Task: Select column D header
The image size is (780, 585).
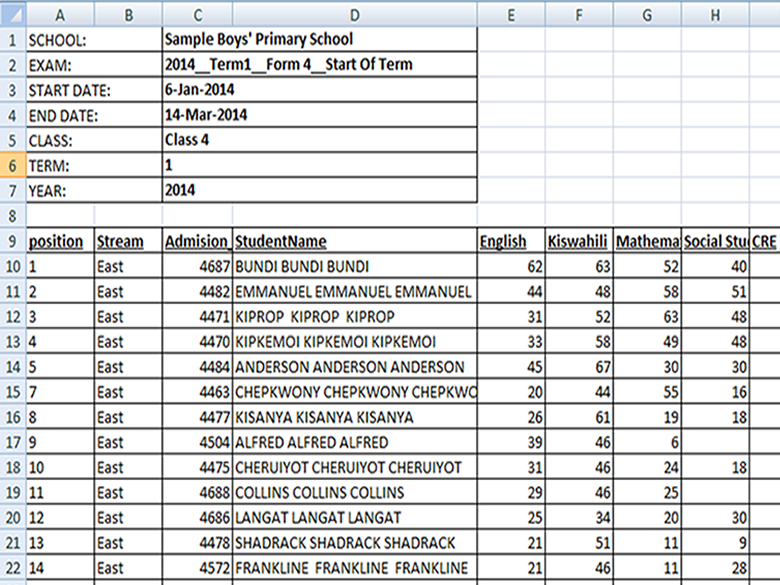Action: click(354, 14)
